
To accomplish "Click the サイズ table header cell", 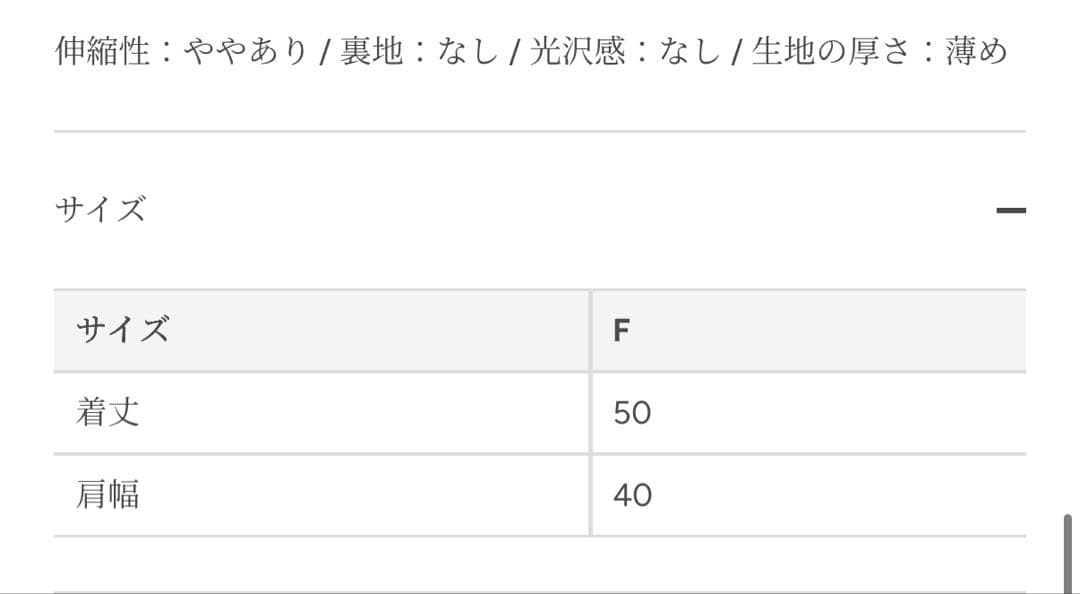I will (x=120, y=330).
